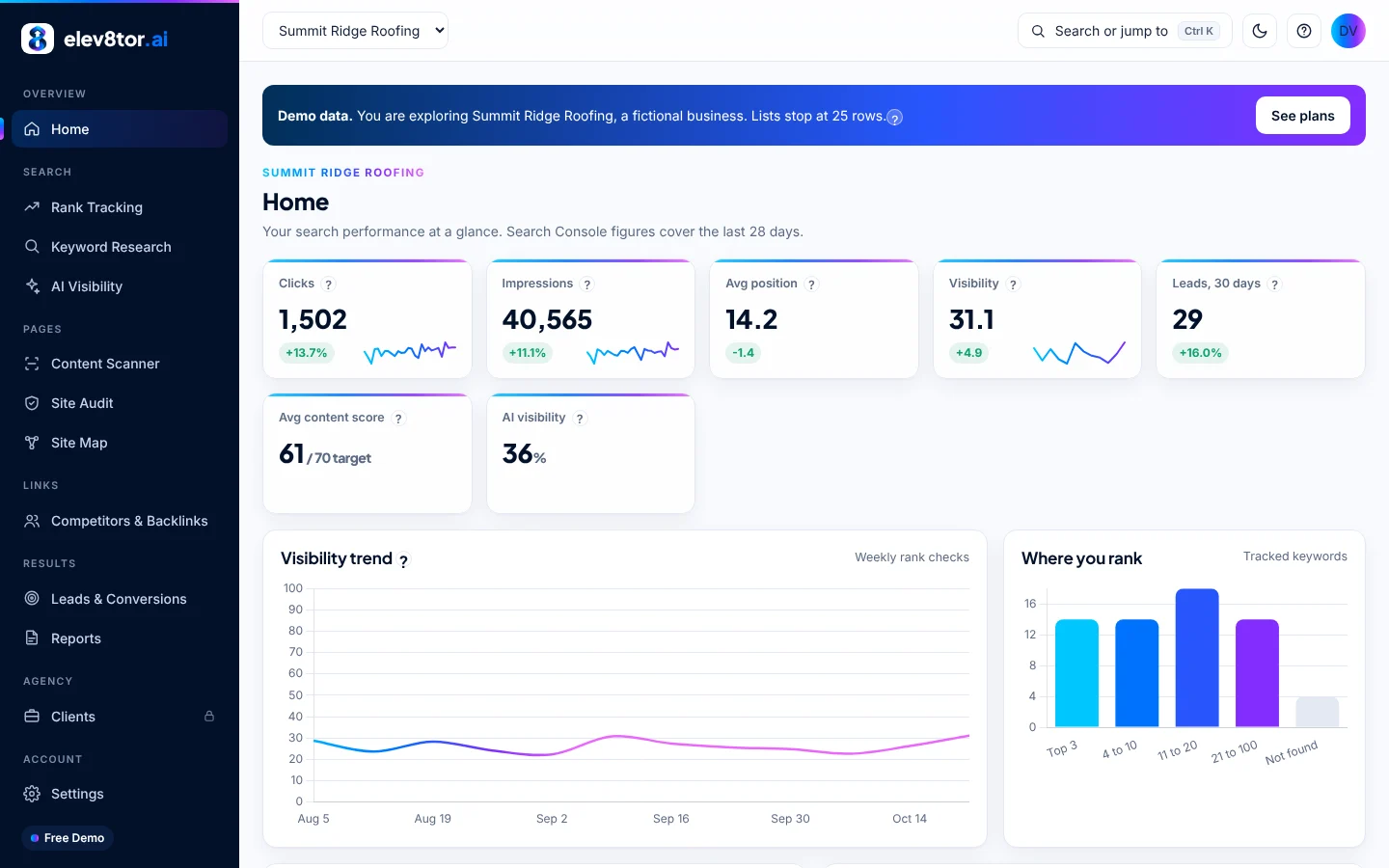Click the Clicks 1,502 stat card

[368, 319]
